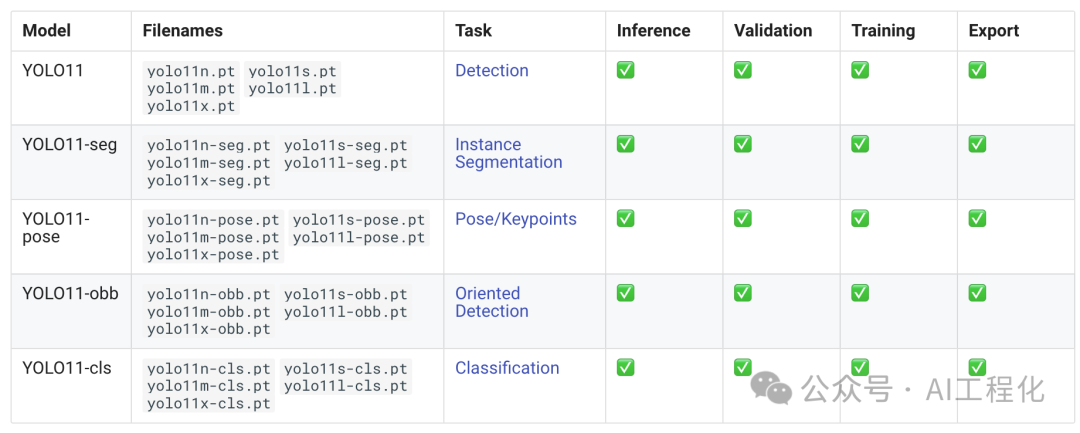Select the yolo11s-seg.pt filename code
The image size is (1080, 433).
346,145
